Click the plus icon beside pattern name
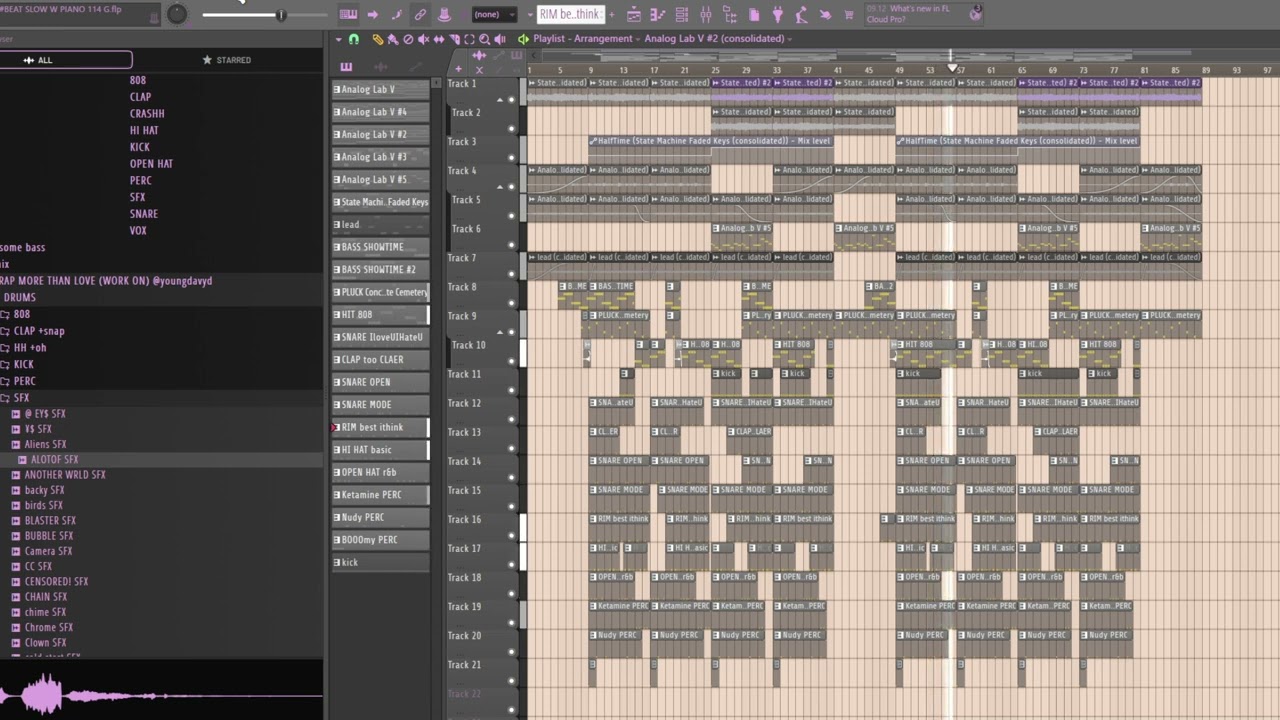The width and height of the screenshot is (1280, 720). click(612, 15)
